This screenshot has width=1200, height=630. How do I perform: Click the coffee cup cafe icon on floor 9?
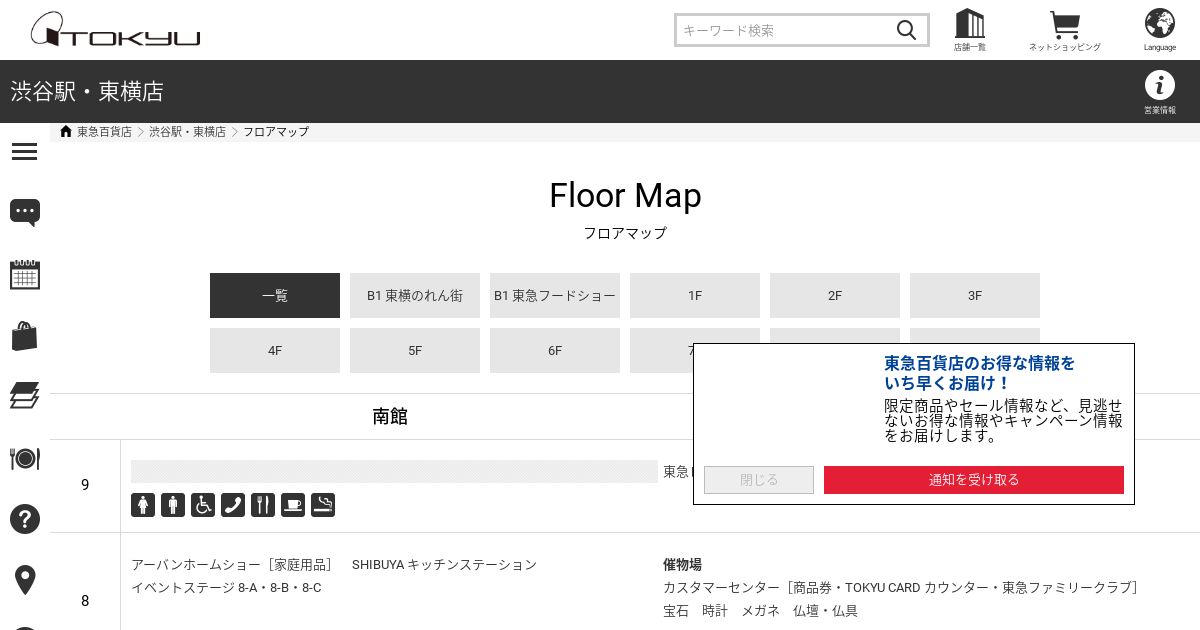coord(293,505)
